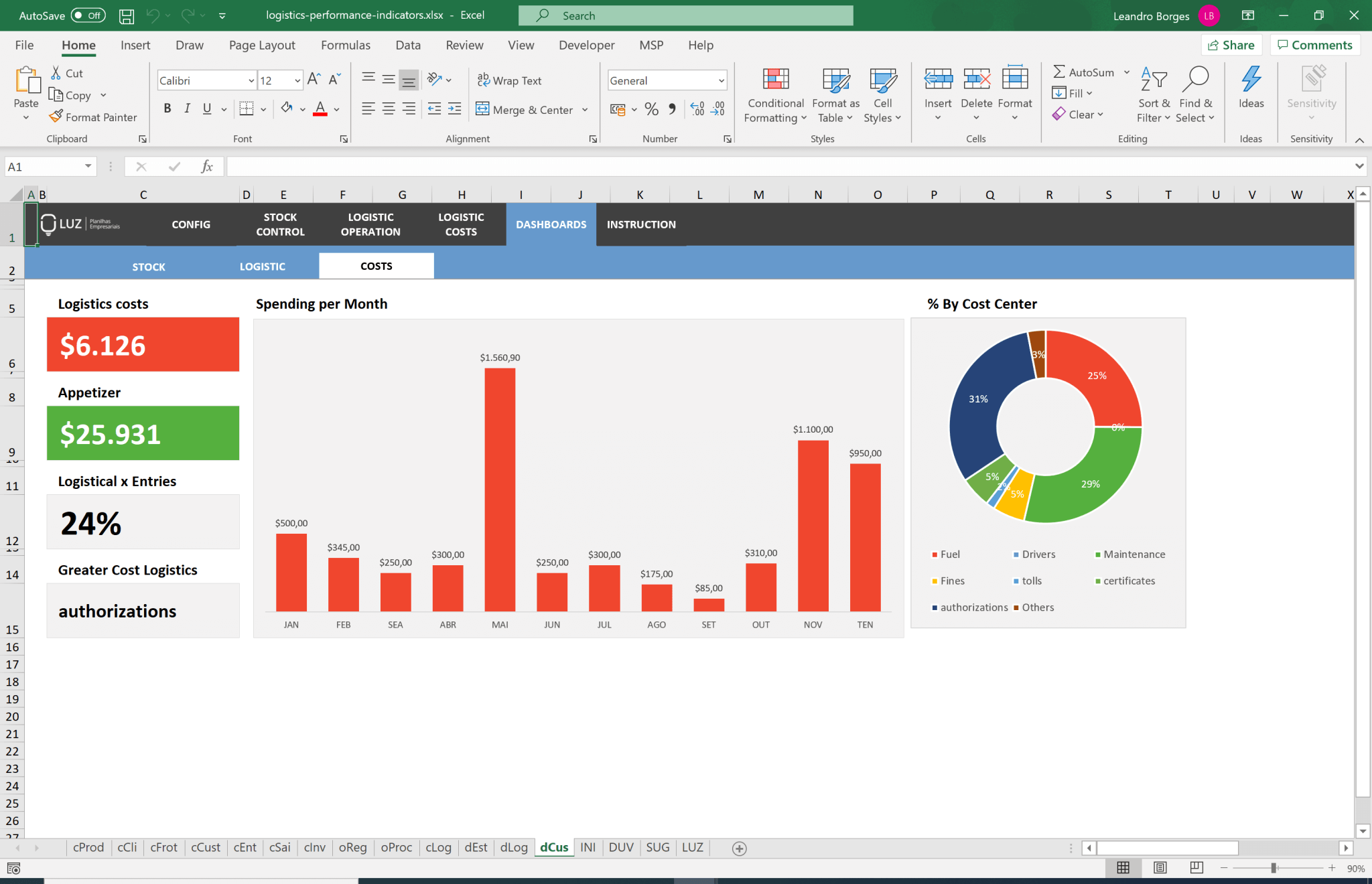1372x884 pixels.
Task: Toggle italic formatting
Action: coord(188,108)
